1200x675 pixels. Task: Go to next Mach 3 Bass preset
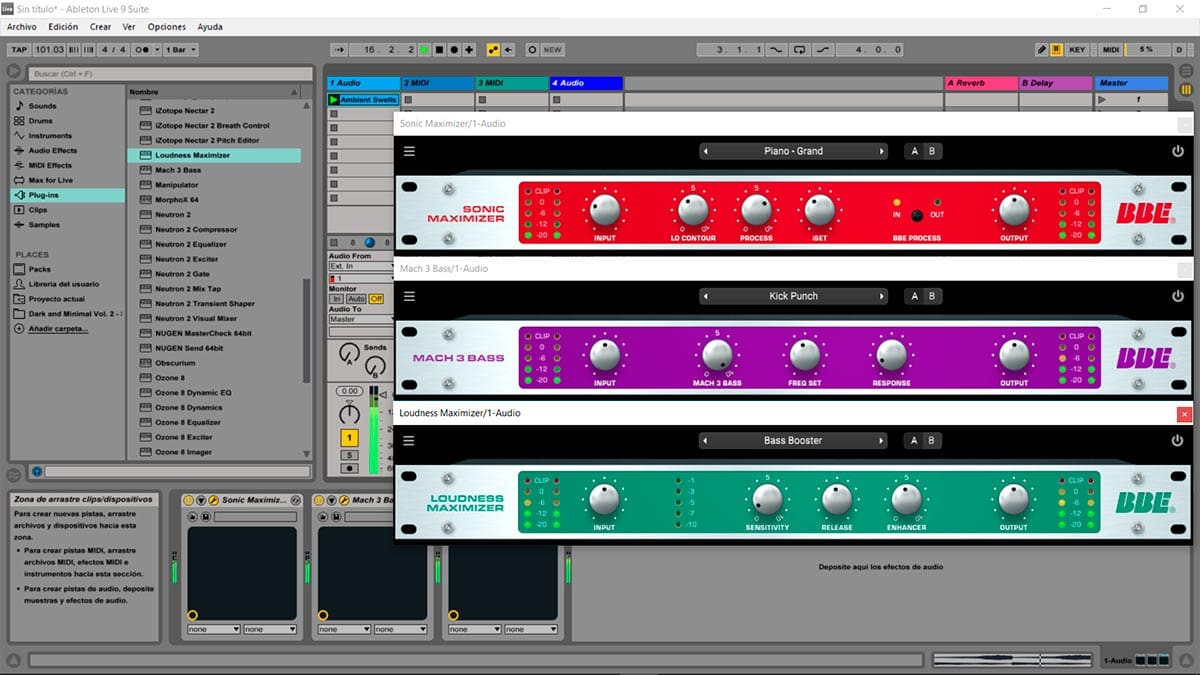(x=882, y=296)
